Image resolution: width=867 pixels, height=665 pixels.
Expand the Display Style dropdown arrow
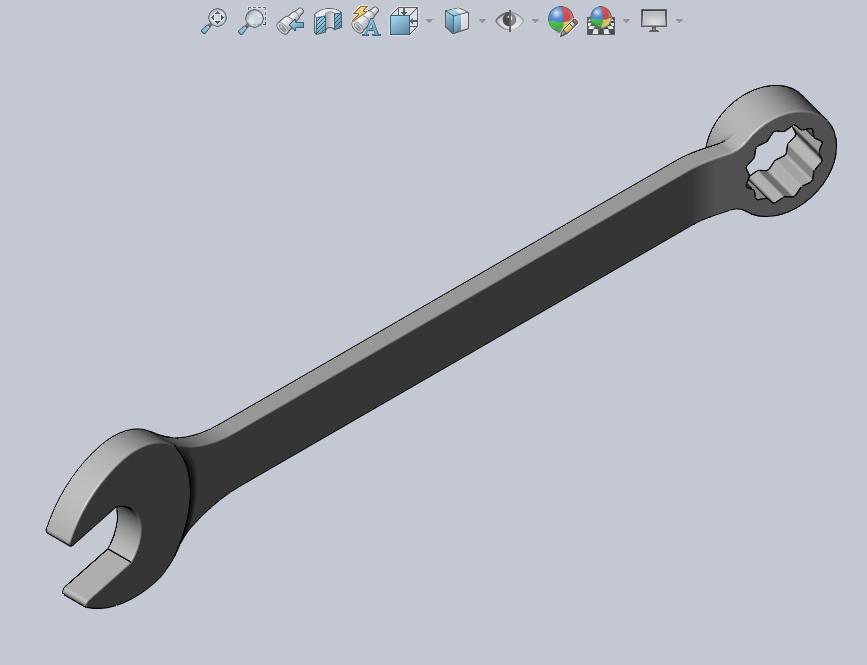pos(482,21)
